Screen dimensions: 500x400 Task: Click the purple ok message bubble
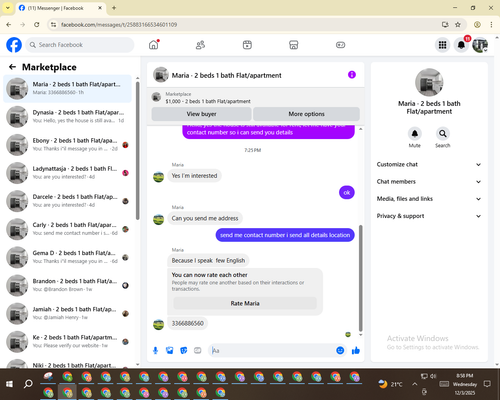347,192
